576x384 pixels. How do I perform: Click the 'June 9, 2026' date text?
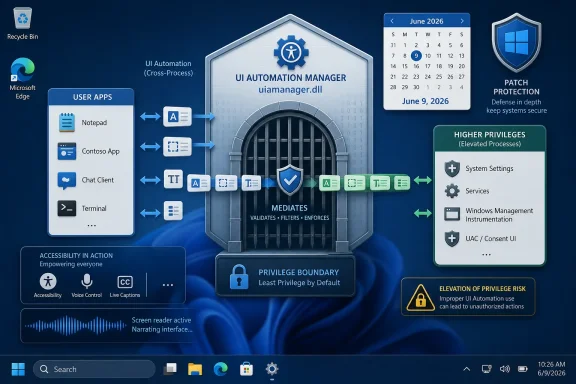pyautogui.click(x=425, y=101)
